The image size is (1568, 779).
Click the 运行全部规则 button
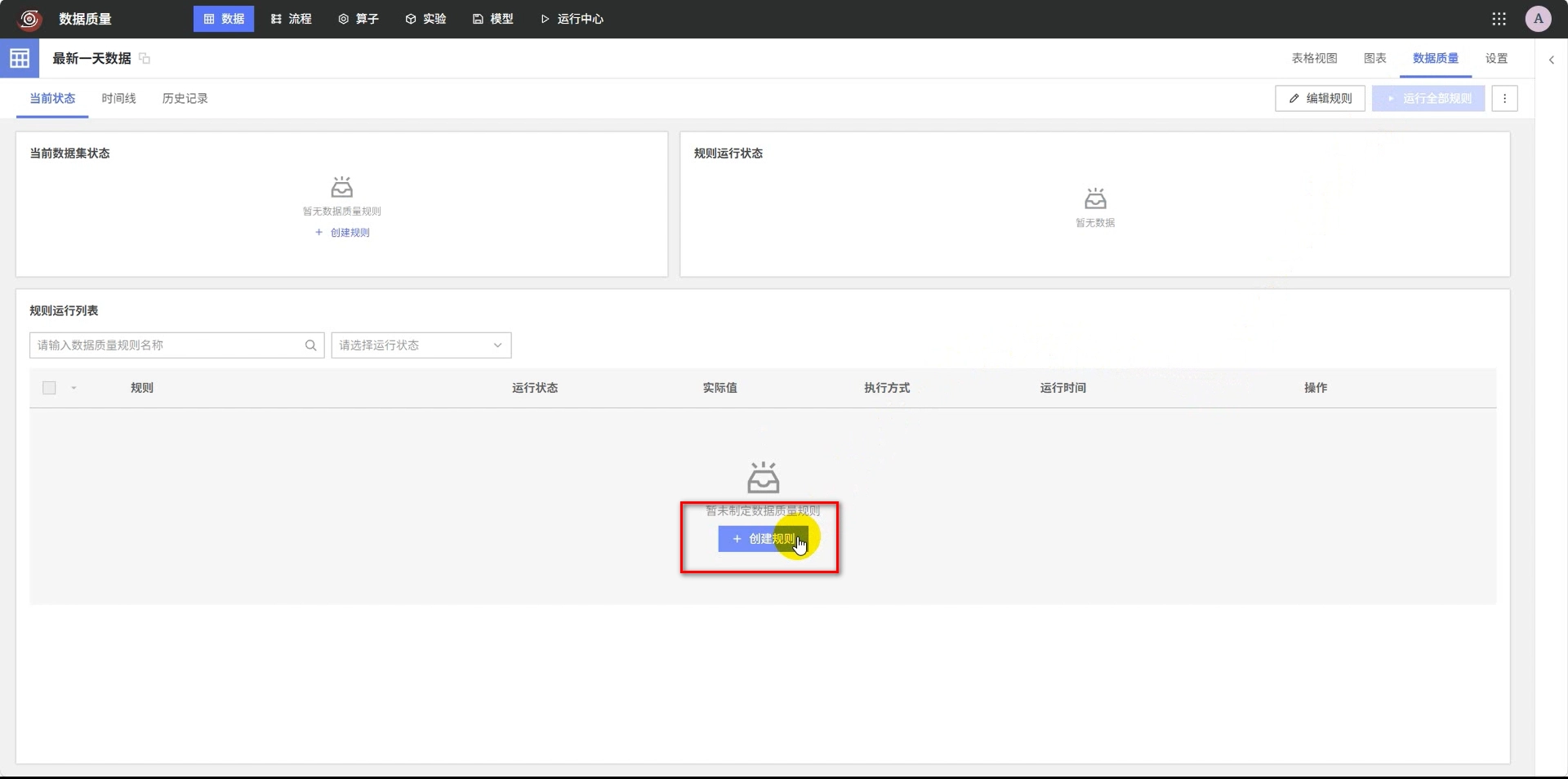click(x=1428, y=98)
